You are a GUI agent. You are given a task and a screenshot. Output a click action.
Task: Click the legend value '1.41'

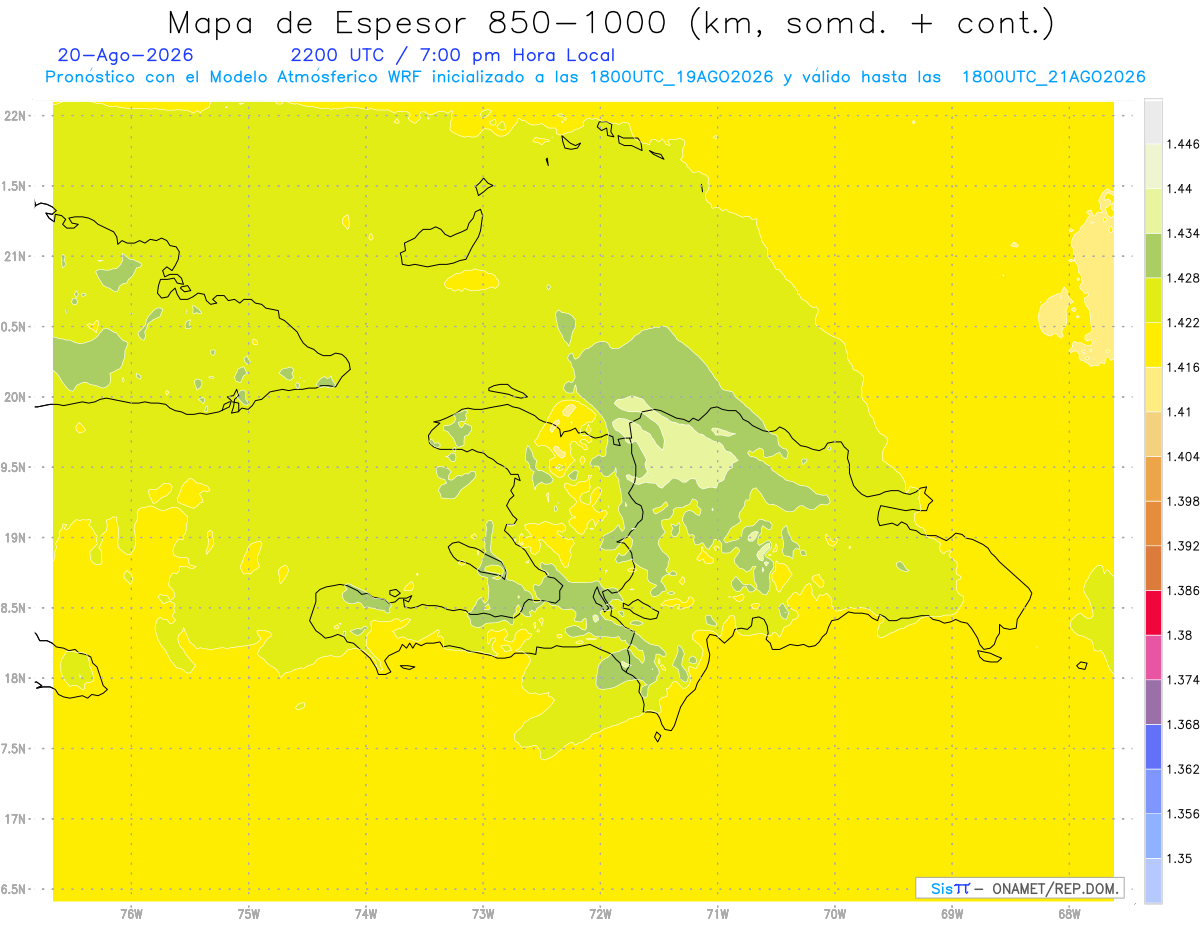(x=1179, y=412)
